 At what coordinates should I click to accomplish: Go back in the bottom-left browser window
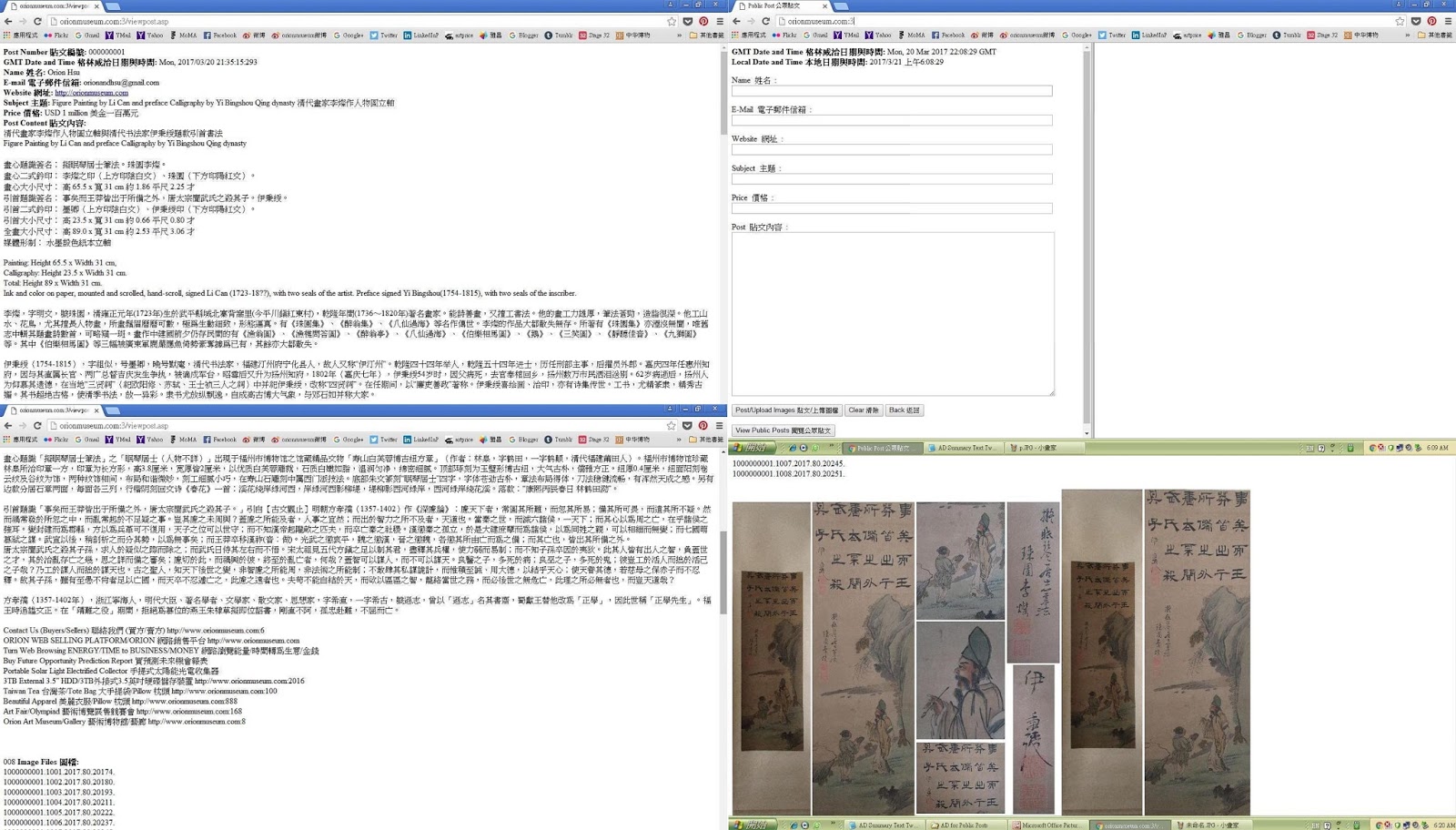pyautogui.click(x=8, y=425)
